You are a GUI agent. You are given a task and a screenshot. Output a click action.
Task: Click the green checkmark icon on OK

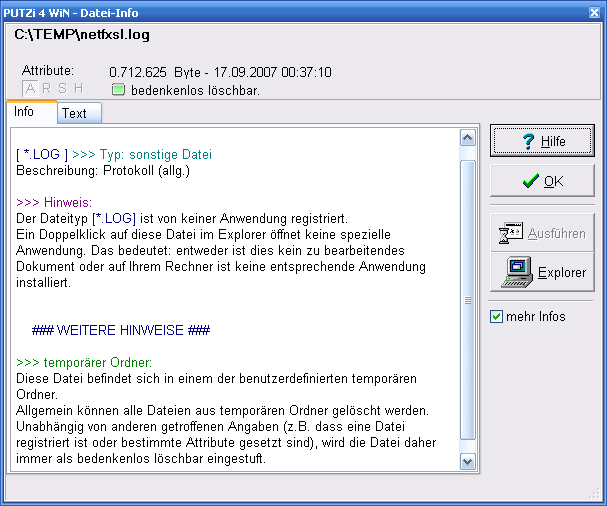pyautogui.click(x=530, y=181)
